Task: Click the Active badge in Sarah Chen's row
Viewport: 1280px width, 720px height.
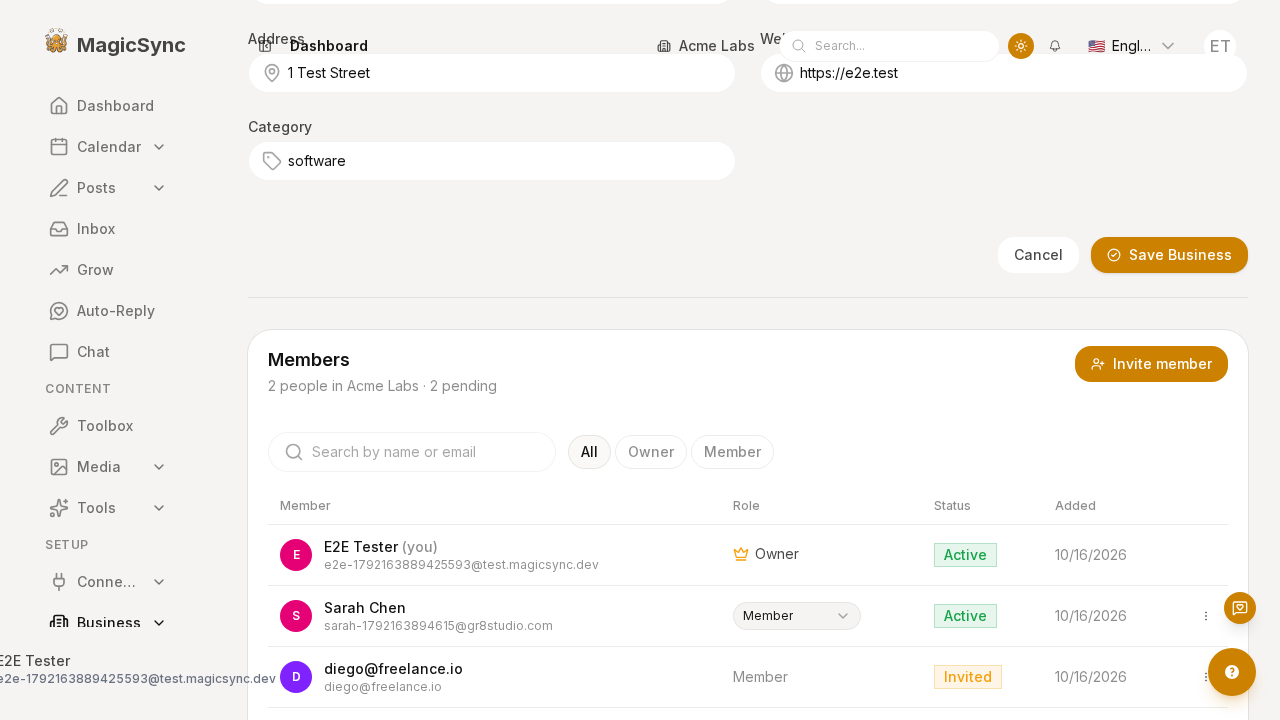Action: pos(965,616)
